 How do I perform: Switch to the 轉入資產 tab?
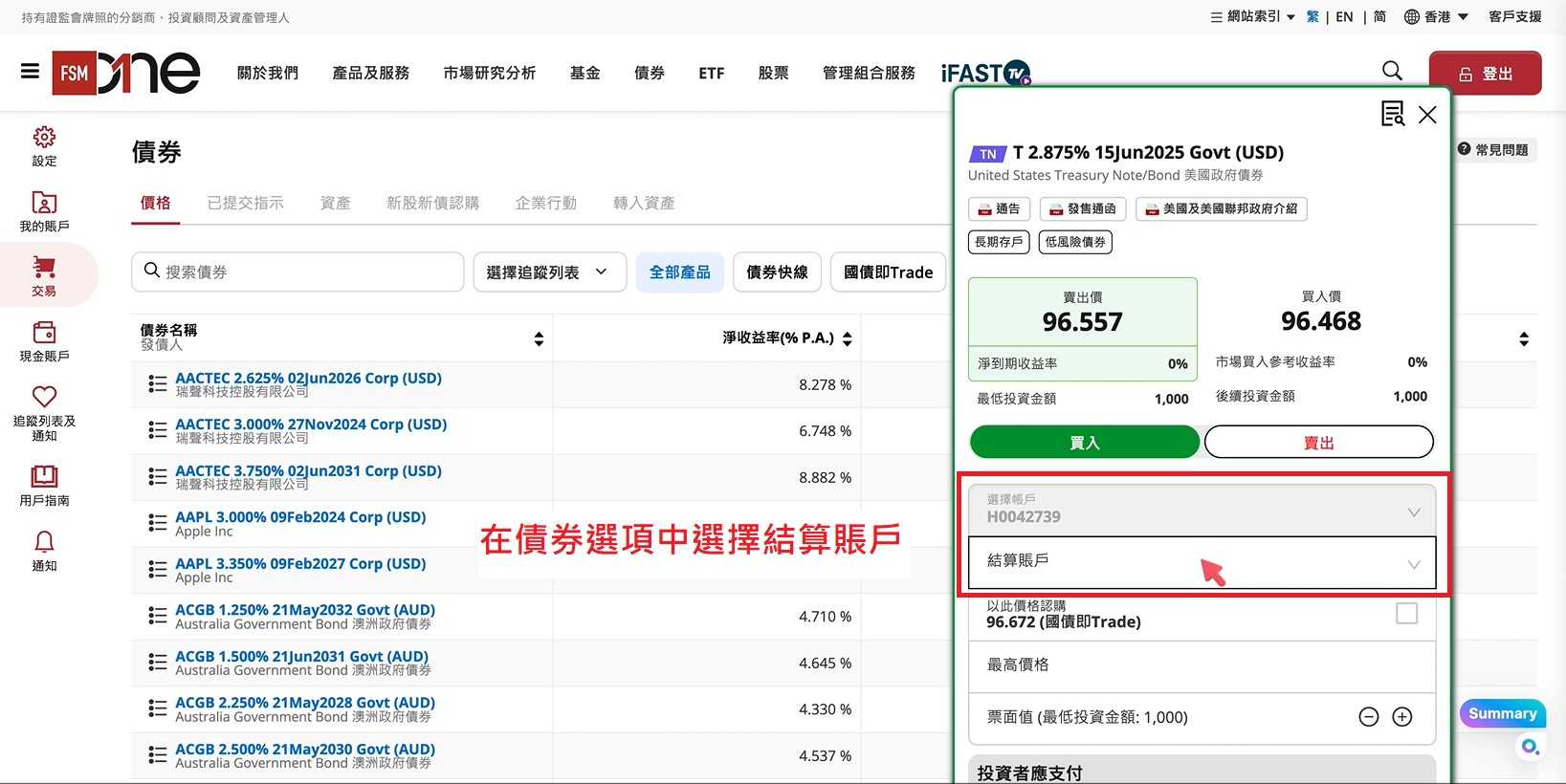tap(644, 203)
